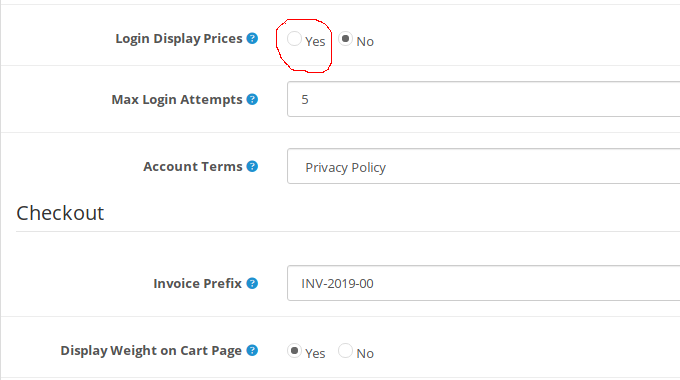Click the Invoice Prefix label text
Image resolution: width=680 pixels, height=380 pixels.
[x=197, y=284]
